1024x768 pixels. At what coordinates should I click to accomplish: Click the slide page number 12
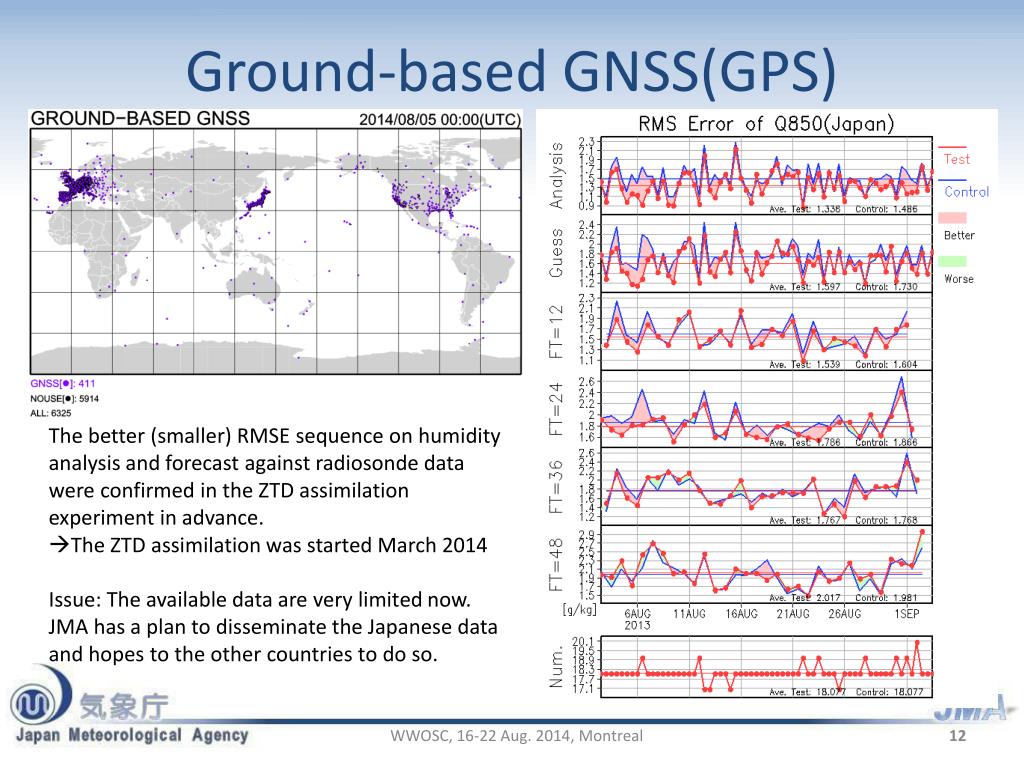957,736
